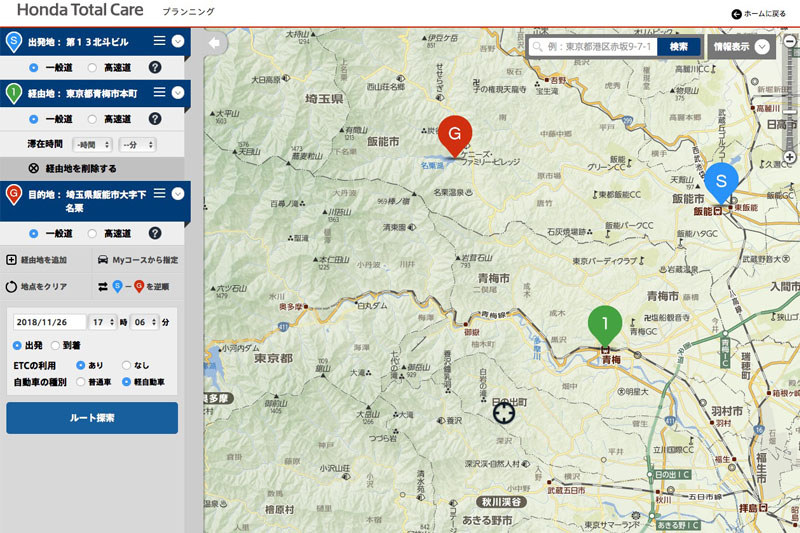Viewport: 800px width, 533px height.
Task: Click the map center crosshair icon
Action: tap(504, 413)
